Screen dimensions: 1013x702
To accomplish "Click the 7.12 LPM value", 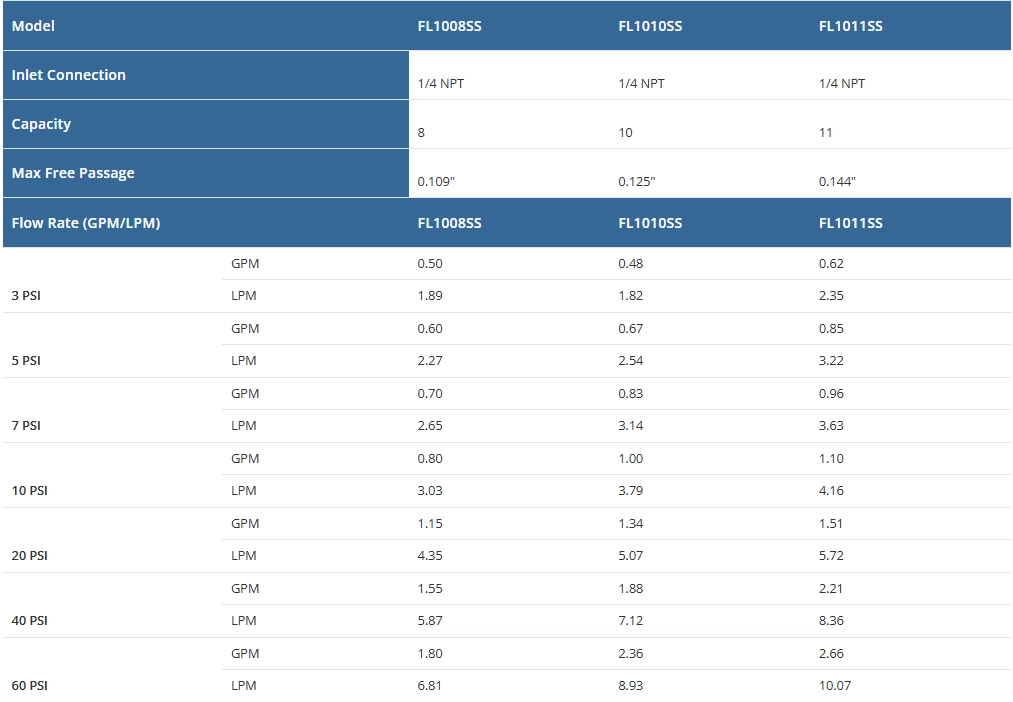I will click(x=631, y=621).
